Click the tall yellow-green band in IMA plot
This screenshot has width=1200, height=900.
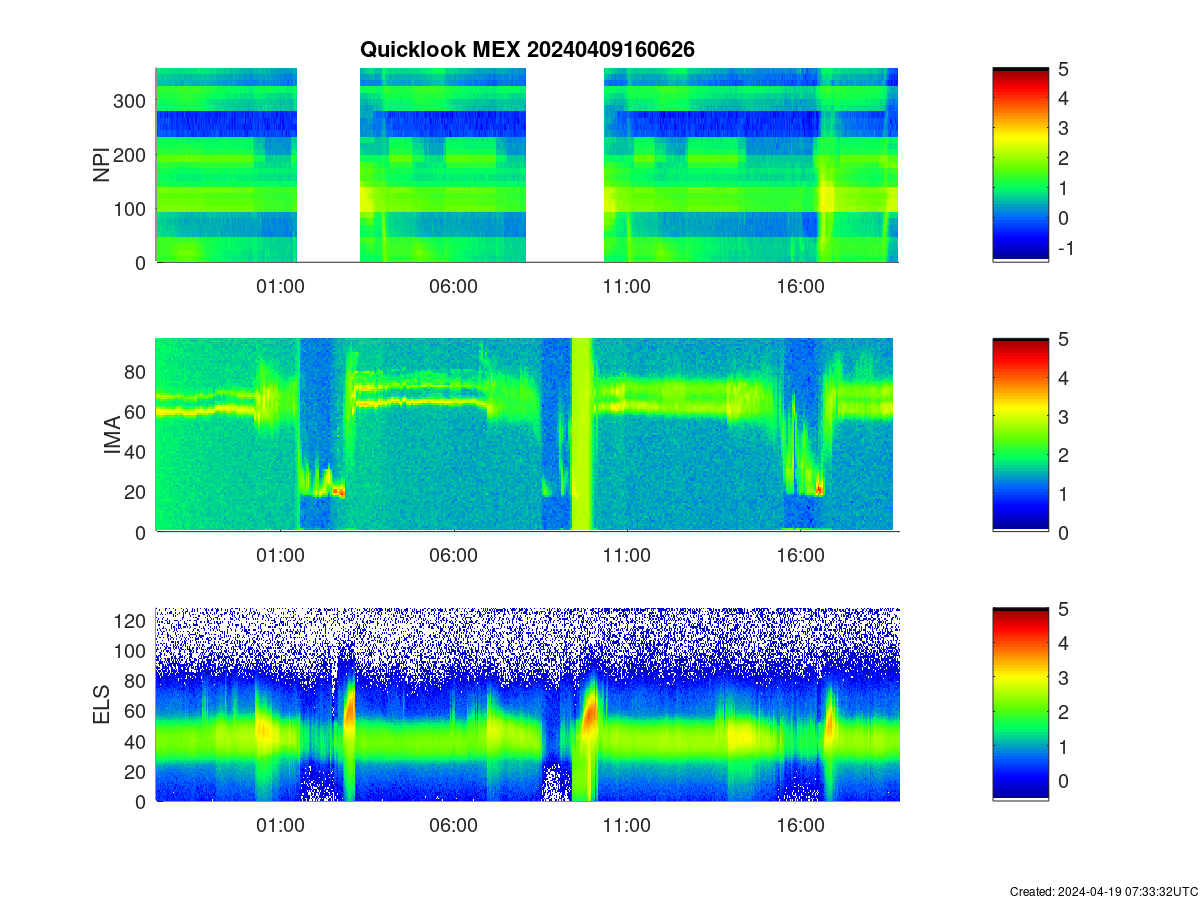(582, 435)
